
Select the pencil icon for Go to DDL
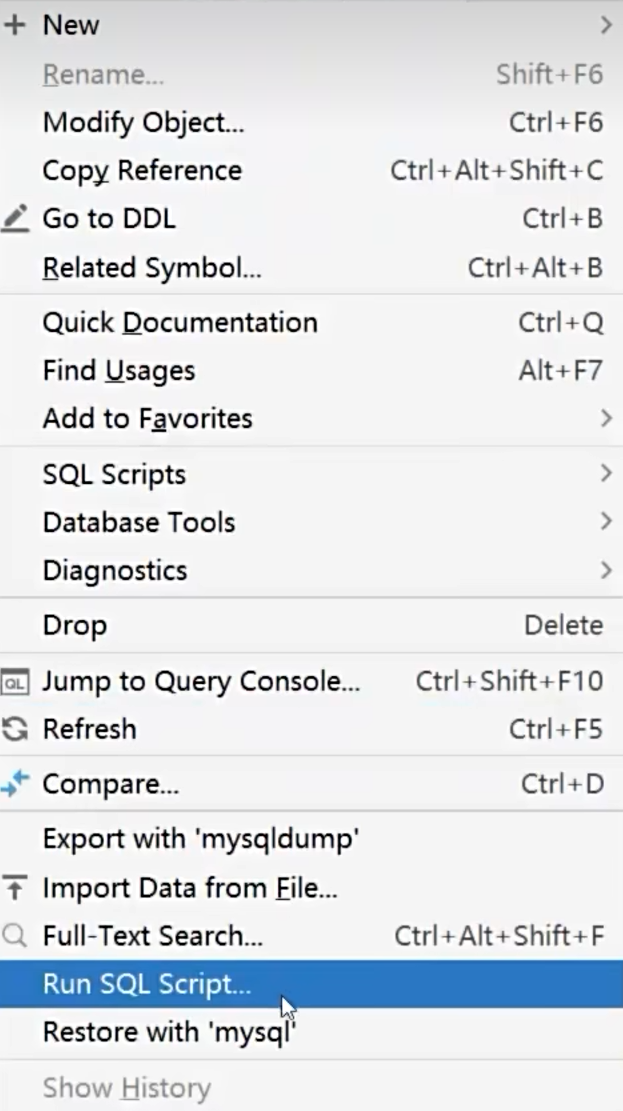pyautogui.click(x=15, y=218)
